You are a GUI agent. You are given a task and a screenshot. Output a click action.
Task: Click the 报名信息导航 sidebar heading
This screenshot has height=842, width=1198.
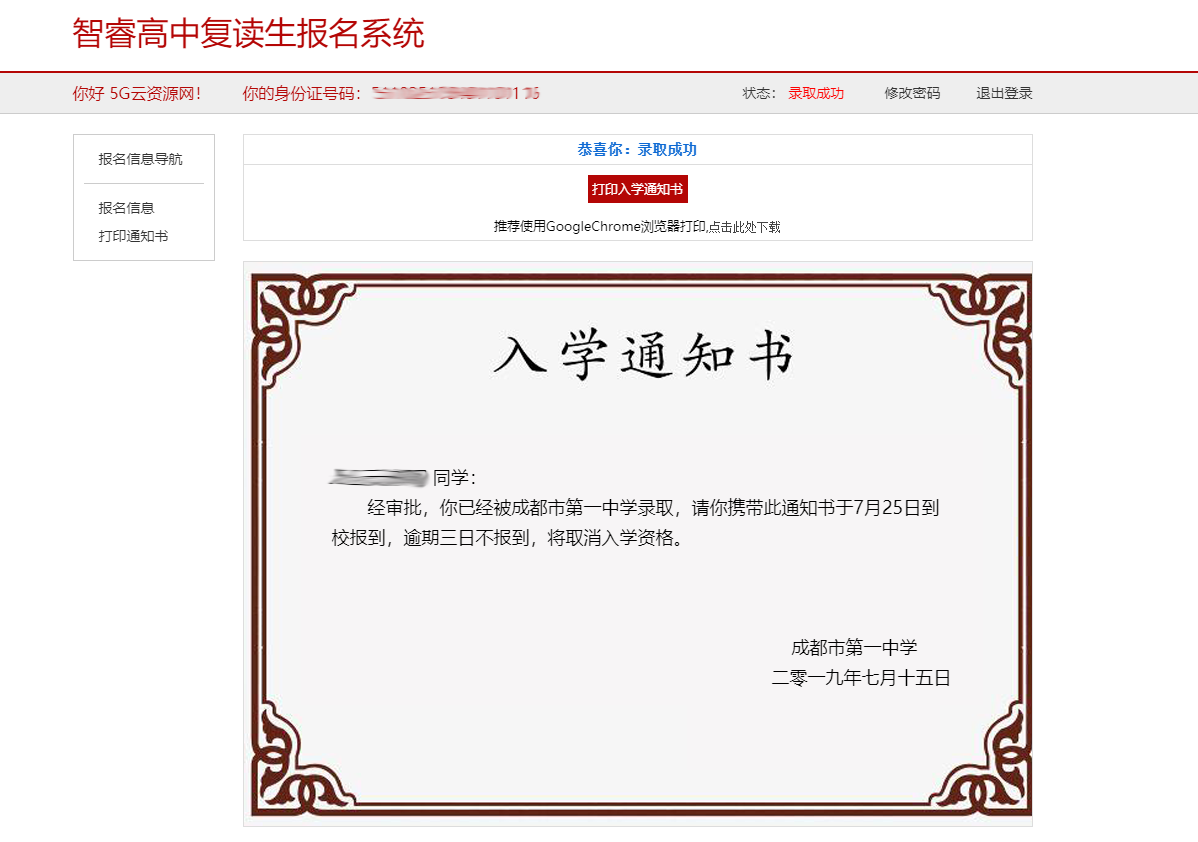[x=140, y=159]
